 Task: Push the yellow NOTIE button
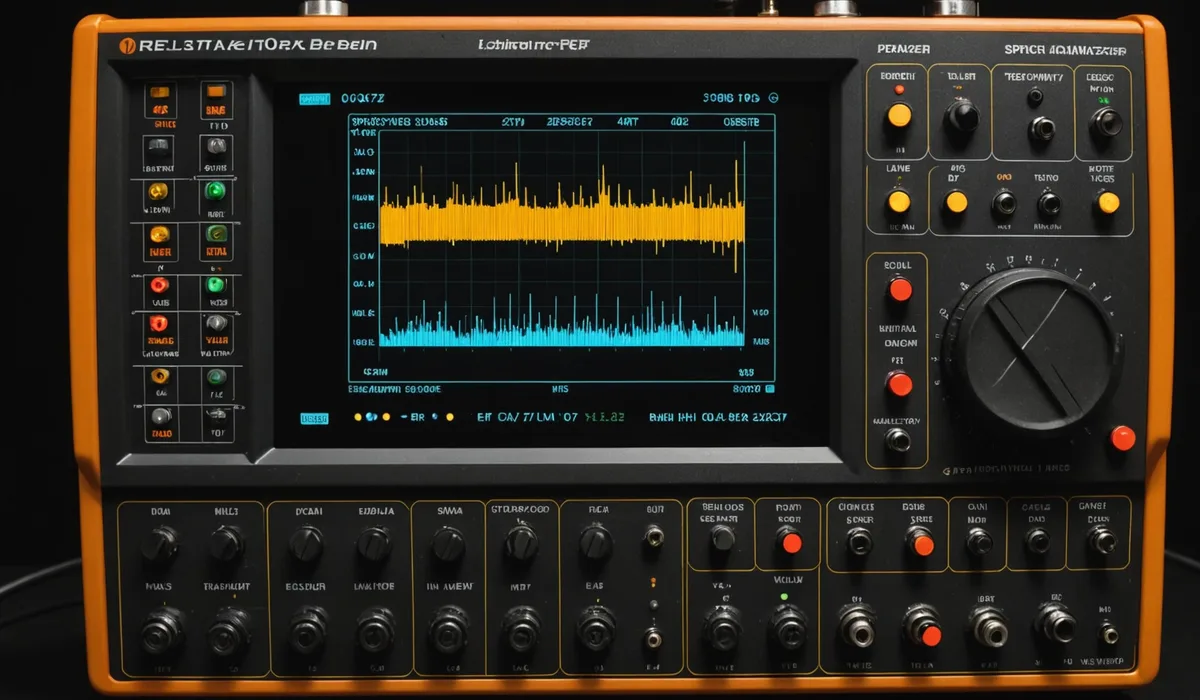(1108, 202)
